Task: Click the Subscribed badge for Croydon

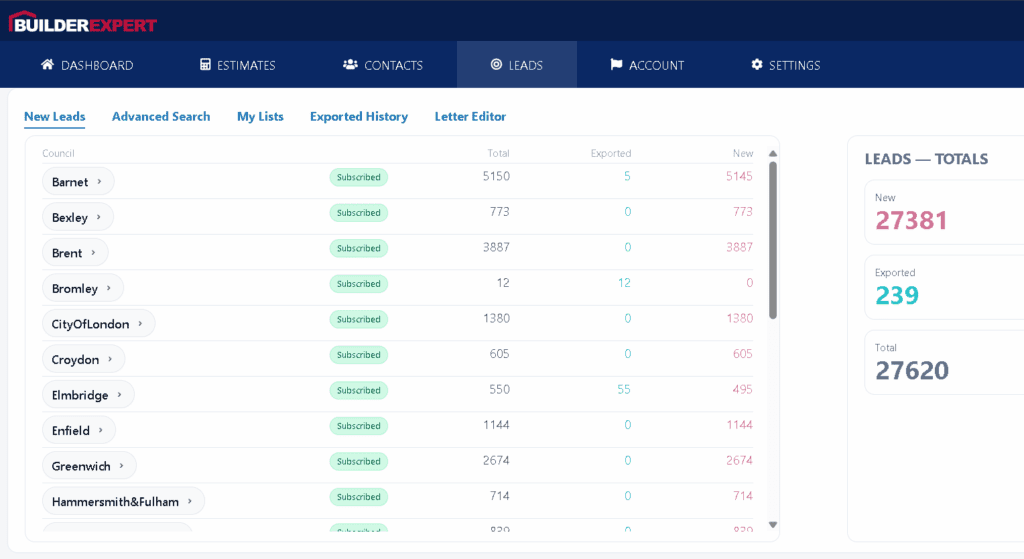Action: pyautogui.click(x=359, y=355)
